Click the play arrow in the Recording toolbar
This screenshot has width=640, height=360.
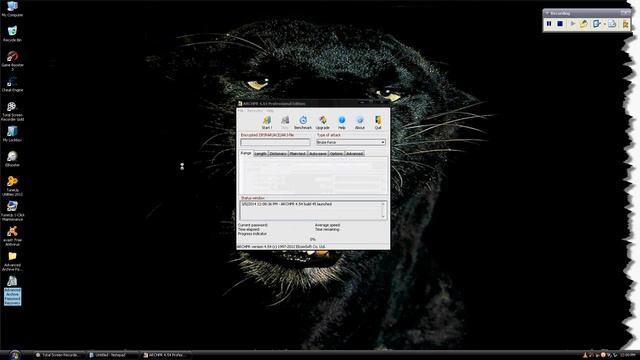tap(573, 24)
